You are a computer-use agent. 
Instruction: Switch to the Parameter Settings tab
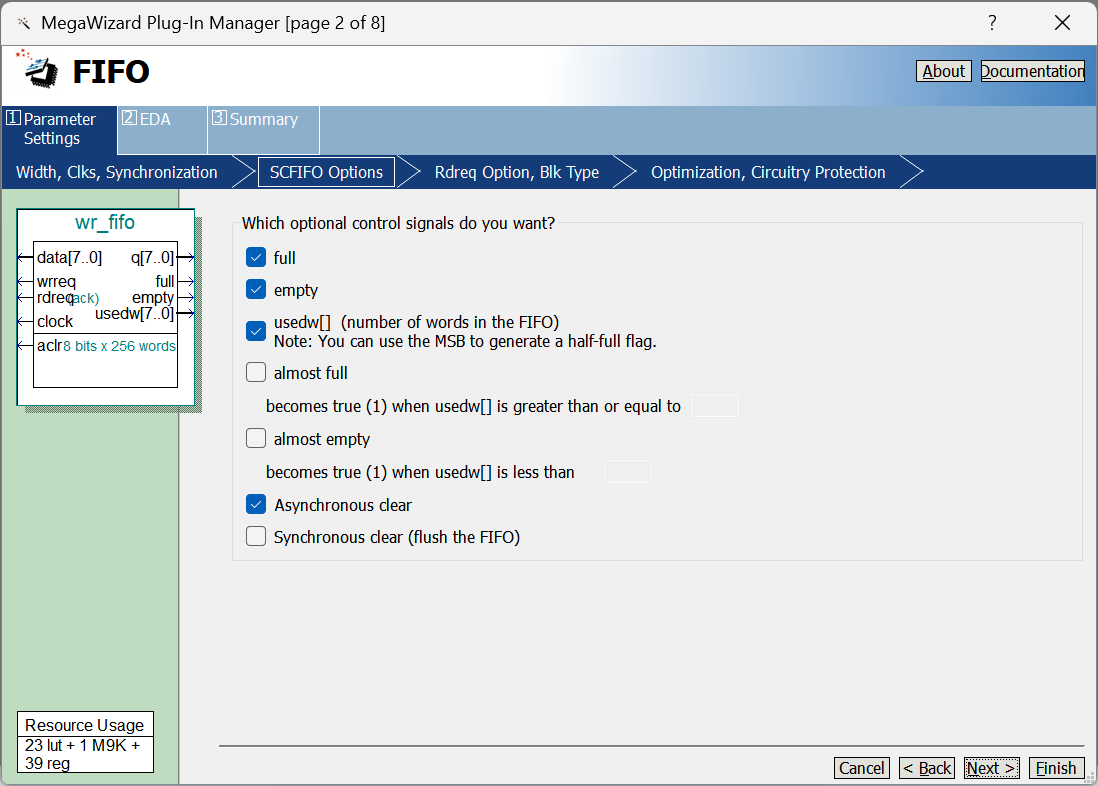click(60, 130)
